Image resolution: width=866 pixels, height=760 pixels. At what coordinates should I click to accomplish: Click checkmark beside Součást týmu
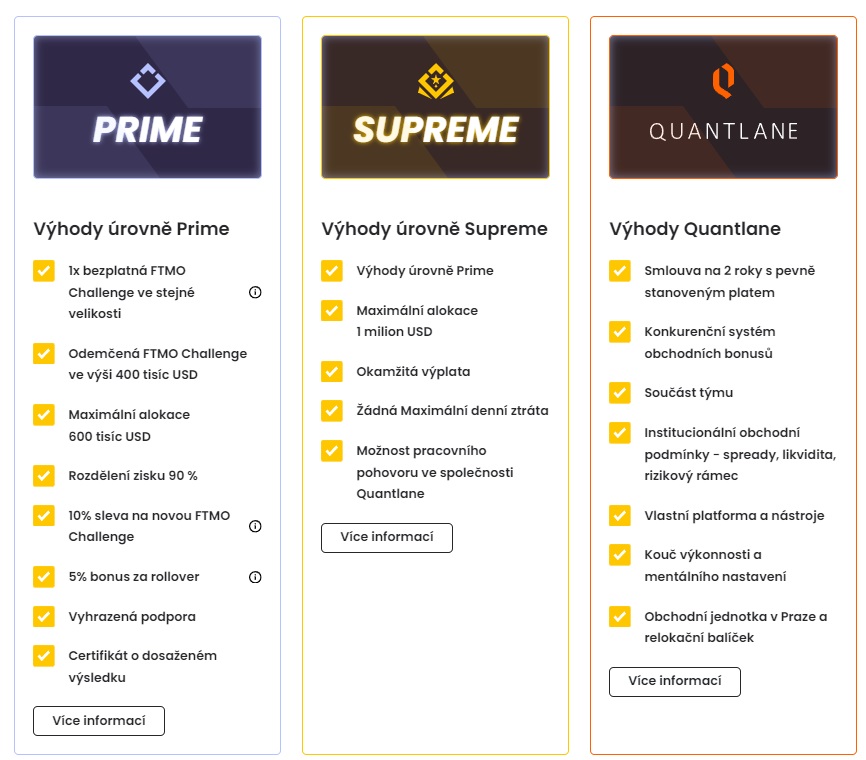[620, 393]
